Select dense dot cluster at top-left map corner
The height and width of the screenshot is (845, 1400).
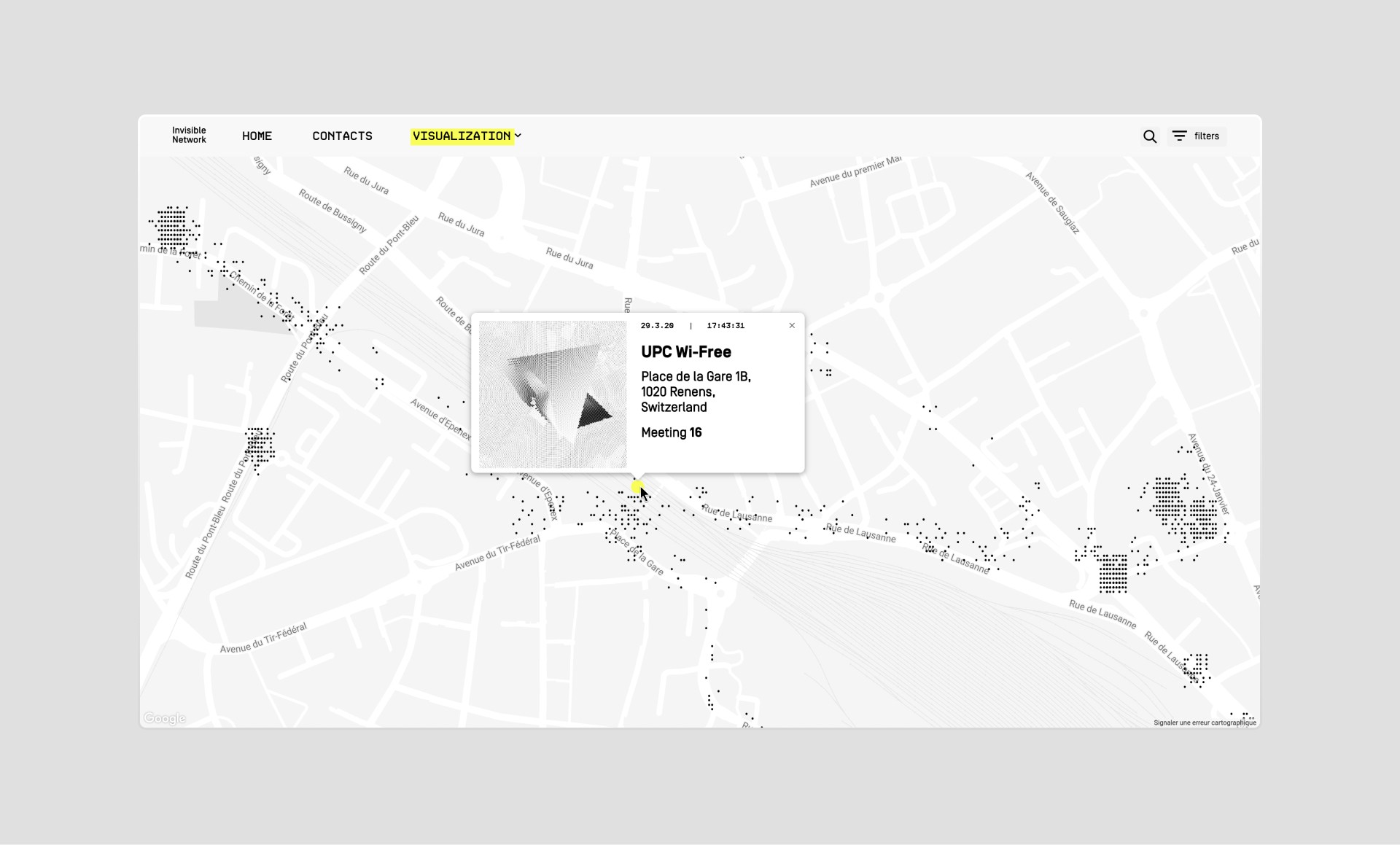pyautogui.click(x=173, y=227)
